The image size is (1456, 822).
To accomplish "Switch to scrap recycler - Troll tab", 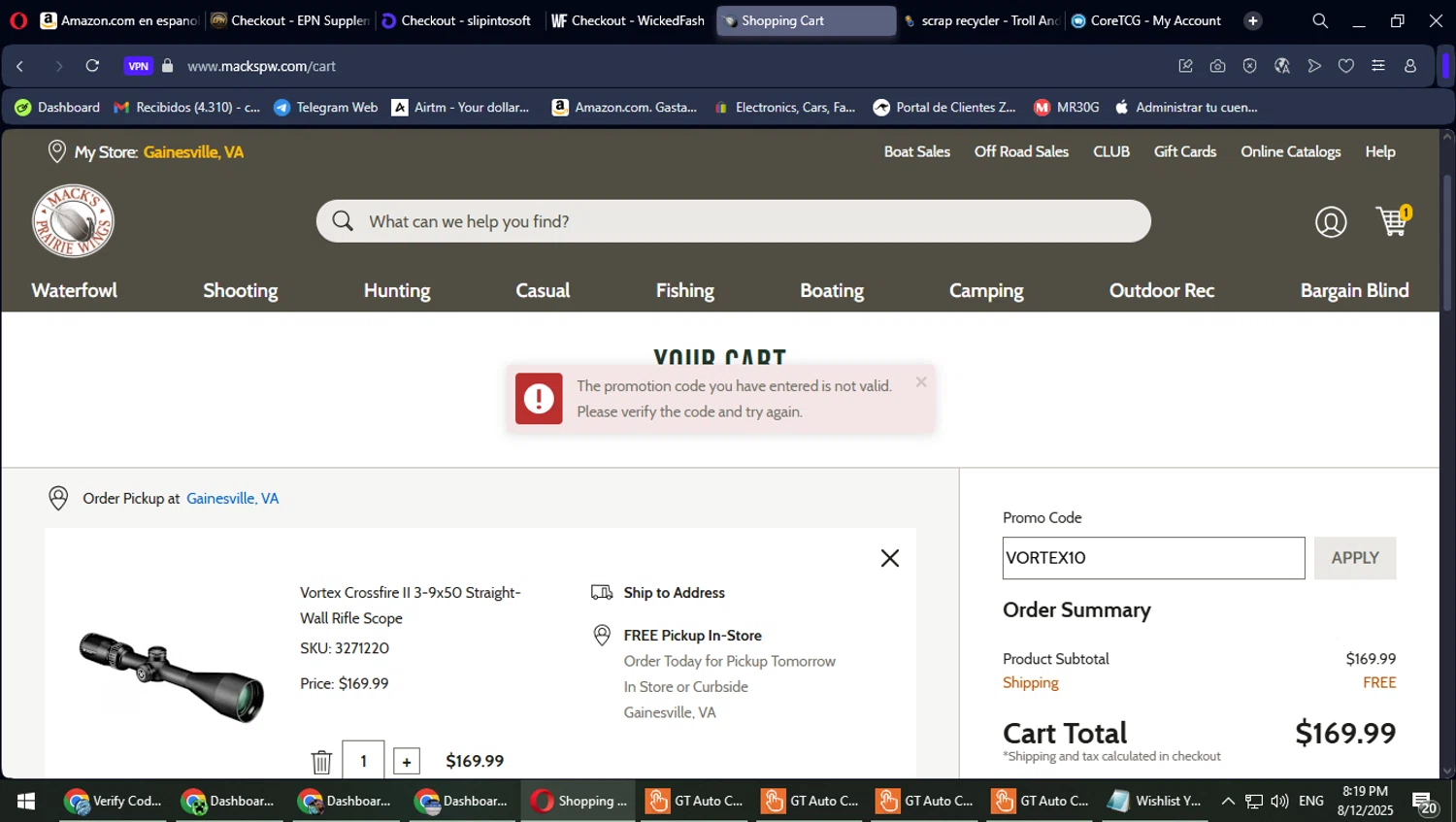I will click(x=980, y=20).
